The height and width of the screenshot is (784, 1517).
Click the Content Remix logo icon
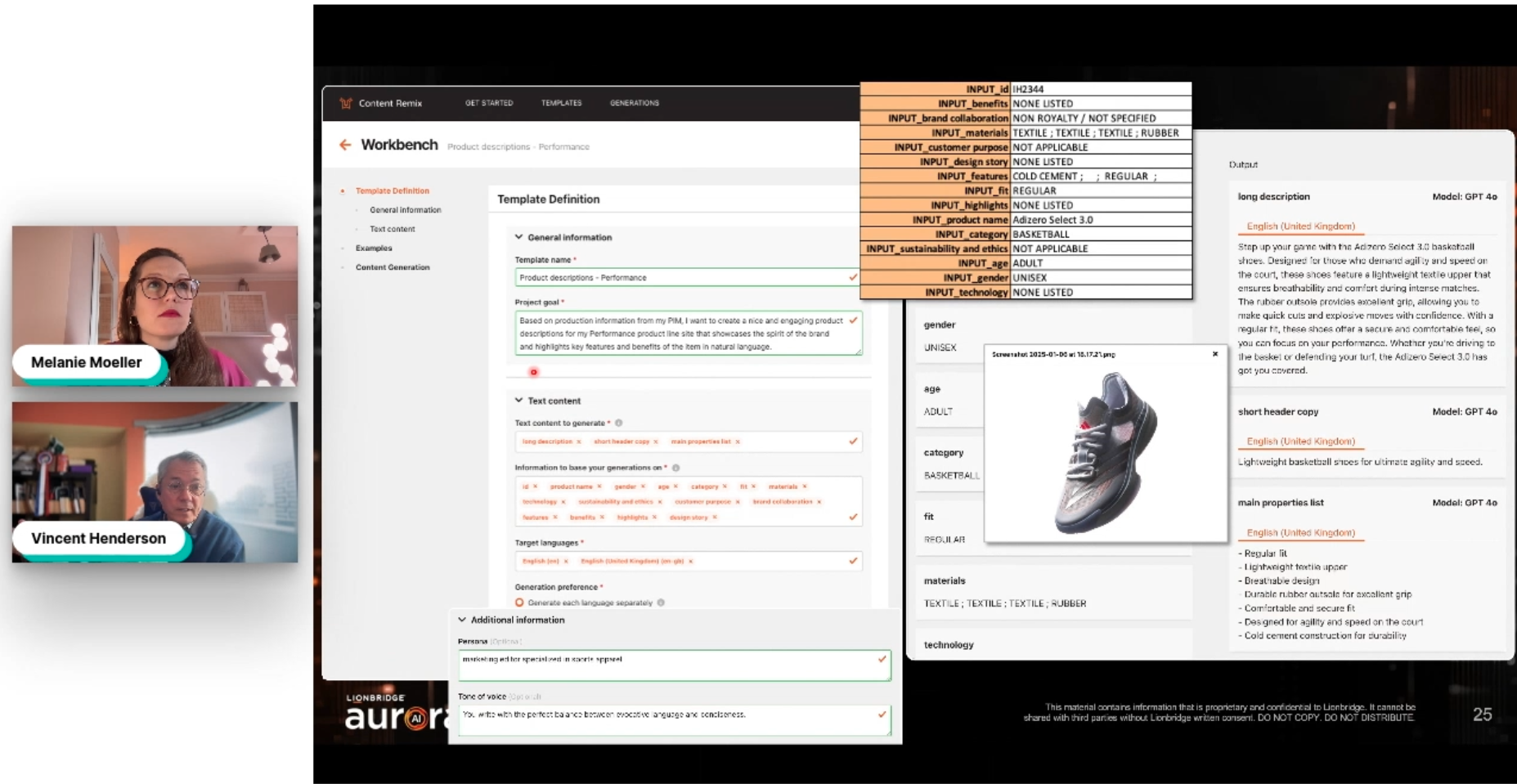(x=346, y=103)
